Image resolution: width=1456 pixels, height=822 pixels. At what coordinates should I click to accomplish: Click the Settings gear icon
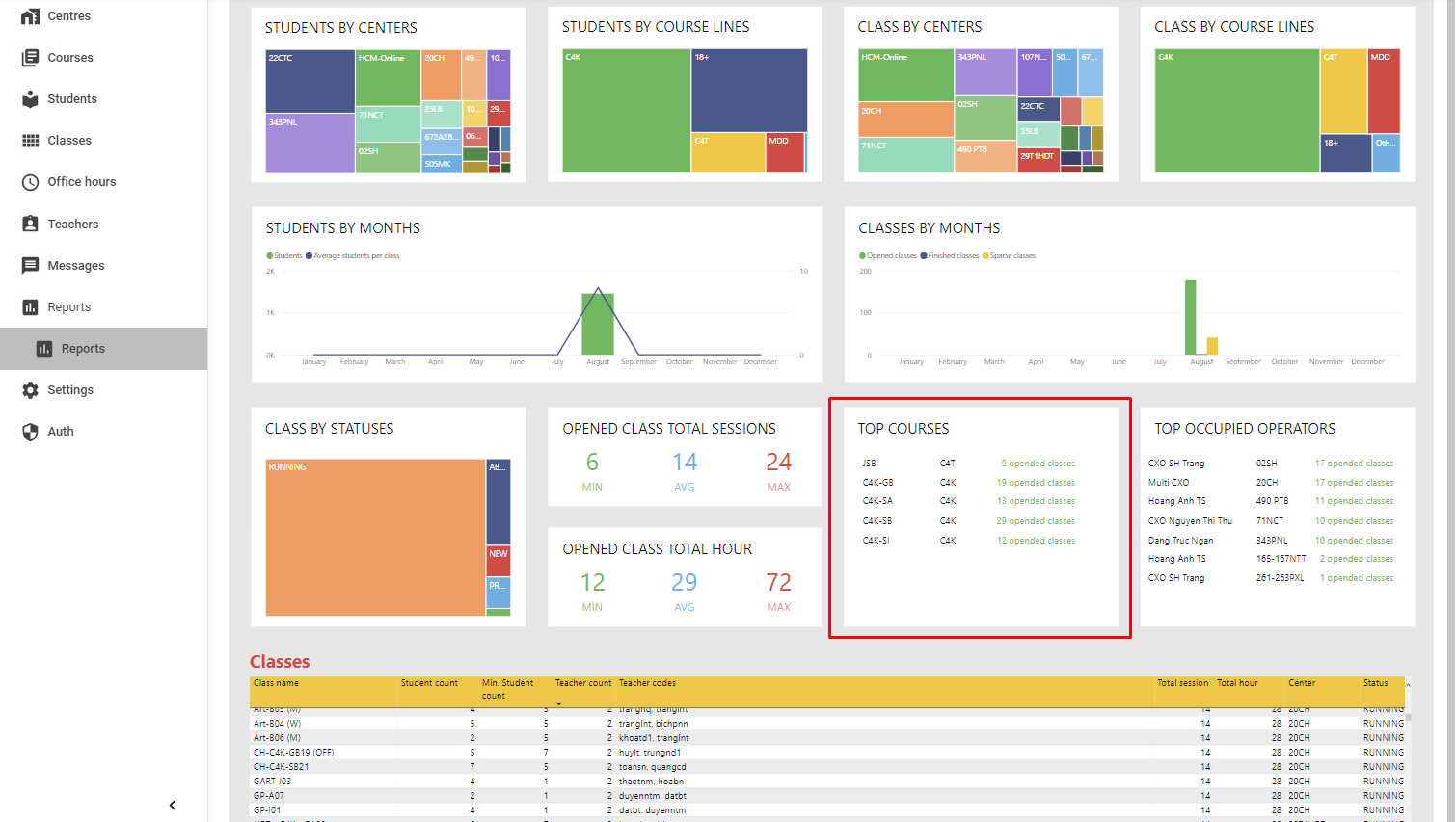[x=31, y=390]
